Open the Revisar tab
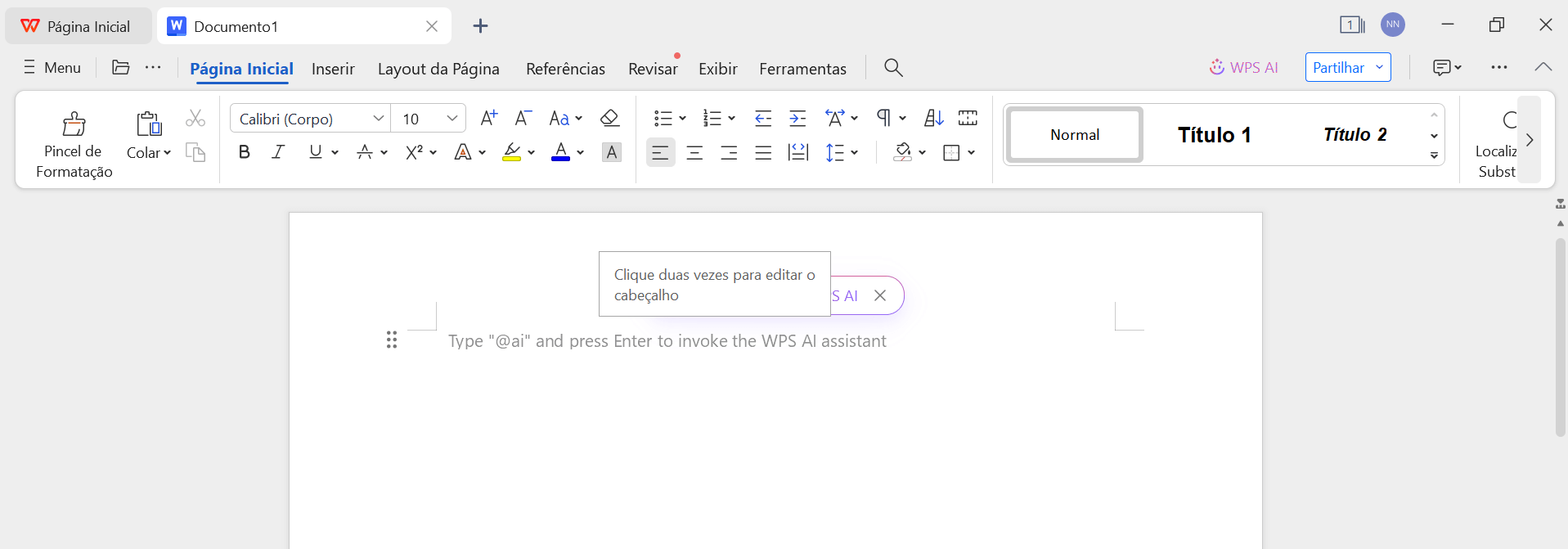 653,69
